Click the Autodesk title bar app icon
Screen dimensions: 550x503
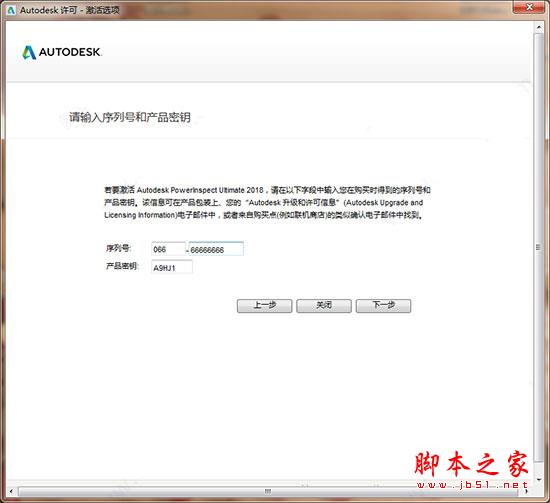tap(11, 10)
